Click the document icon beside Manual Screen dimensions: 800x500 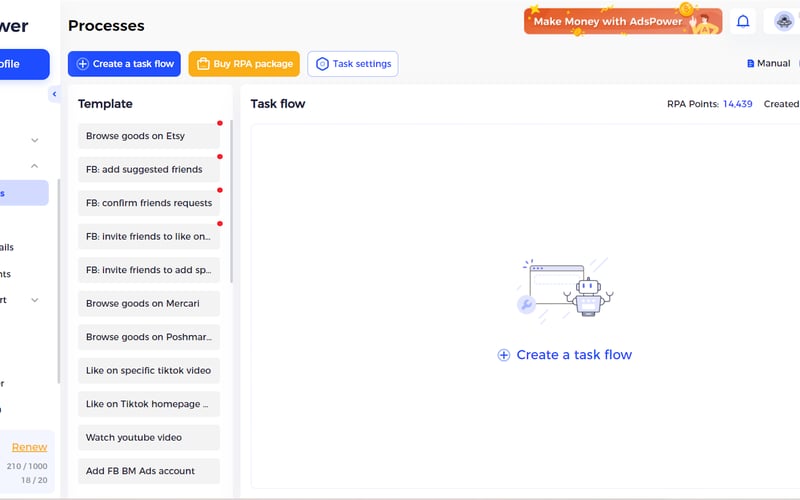pos(750,63)
